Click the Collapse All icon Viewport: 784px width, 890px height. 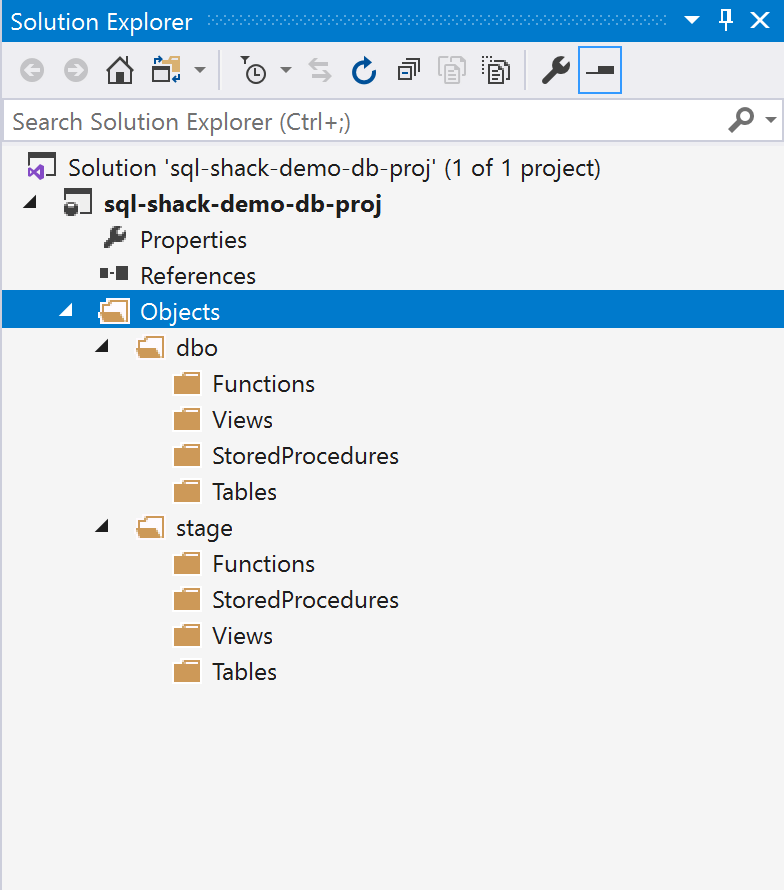tap(408, 70)
